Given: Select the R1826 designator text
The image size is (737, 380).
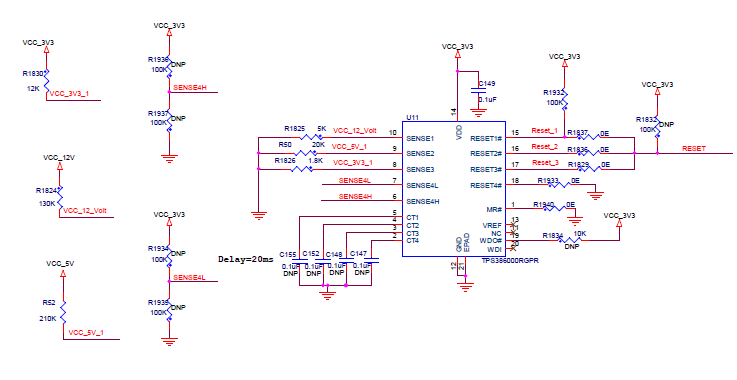Looking at the screenshot, I should tap(285, 160).
